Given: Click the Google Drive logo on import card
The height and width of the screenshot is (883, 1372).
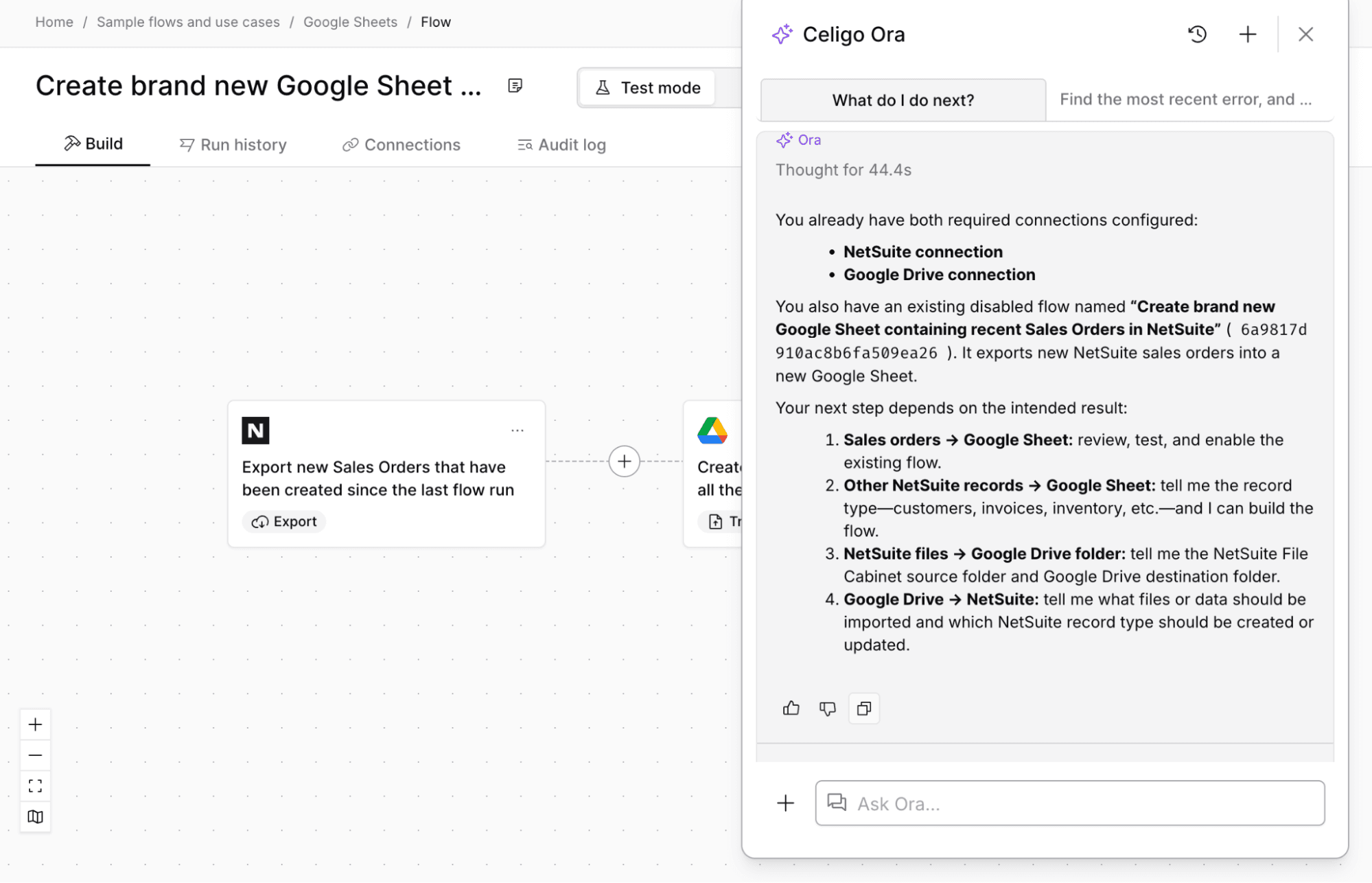Looking at the screenshot, I should tap(712, 431).
